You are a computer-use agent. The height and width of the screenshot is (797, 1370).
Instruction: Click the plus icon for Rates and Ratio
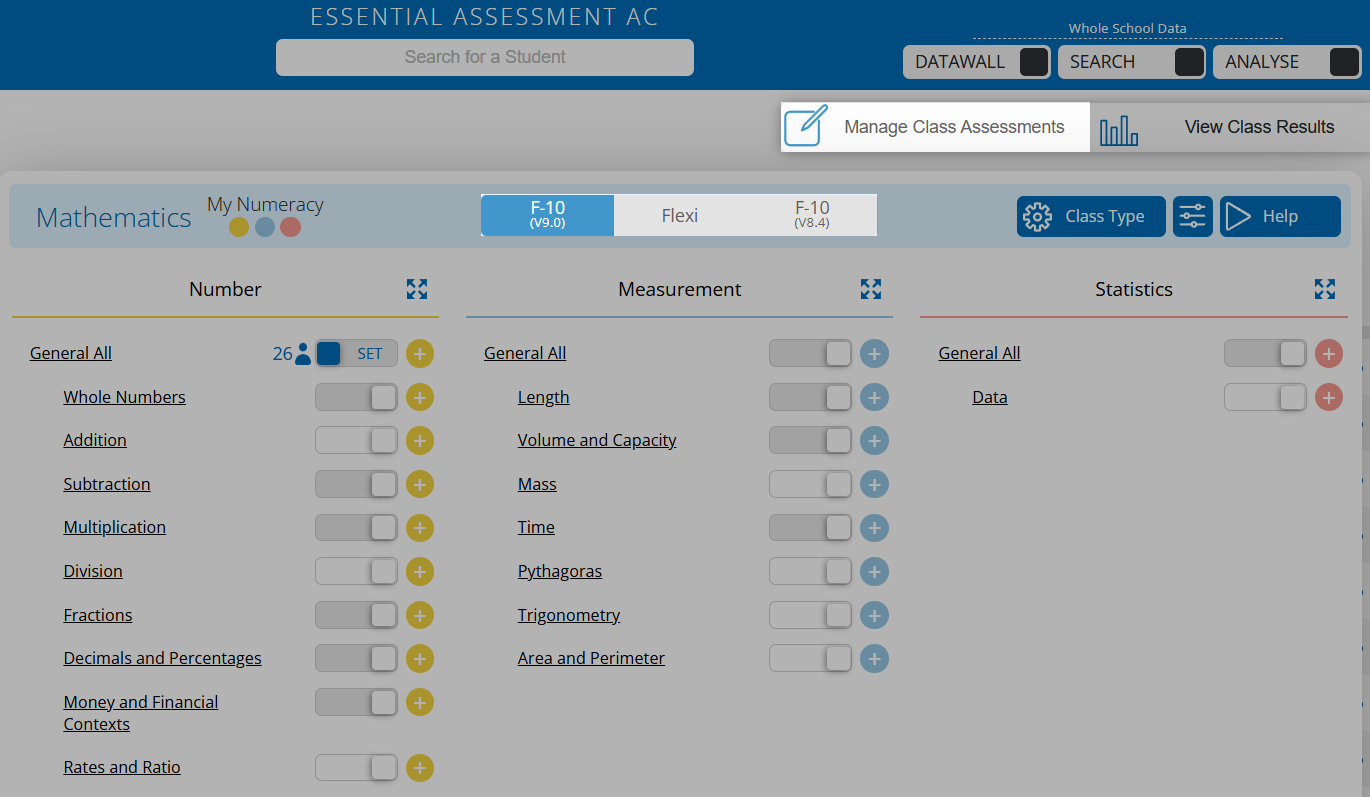coord(420,767)
